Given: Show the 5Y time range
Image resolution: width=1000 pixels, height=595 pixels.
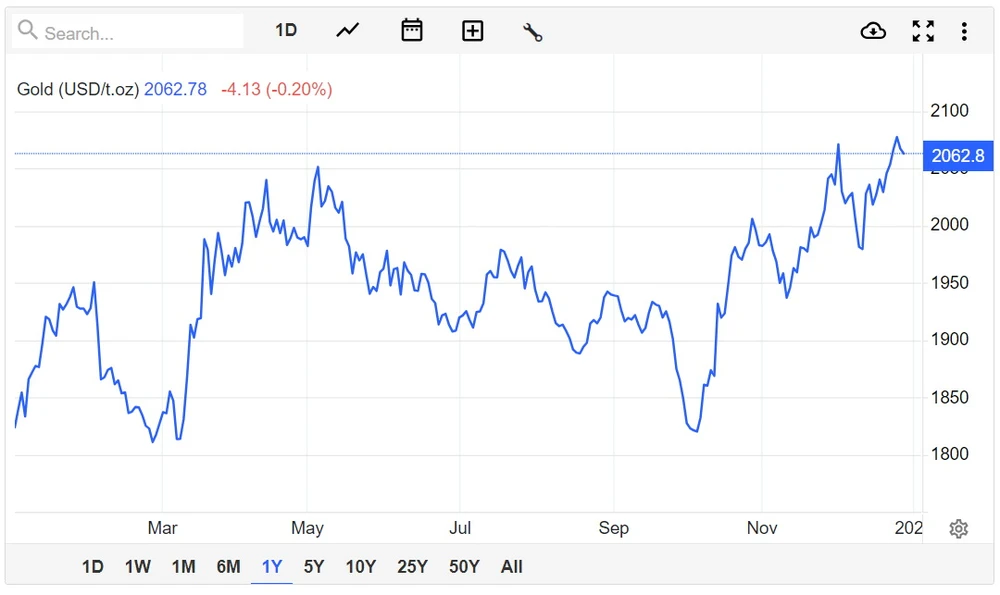Looking at the screenshot, I should coord(314,567).
